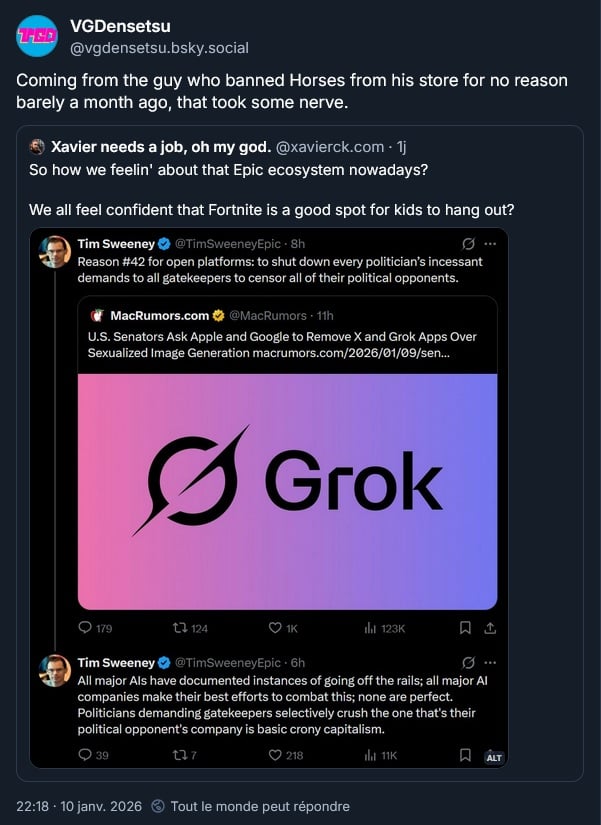Click the reply icon showing 179

tap(85, 628)
